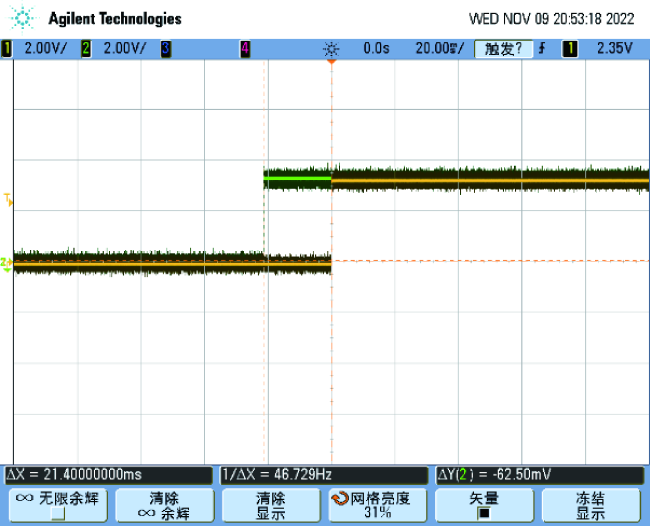This screenshot has width=650, height=526.
Task: Toggle the 无限余辉 infinite persistence softkey
Action: [x=56, y=504]
